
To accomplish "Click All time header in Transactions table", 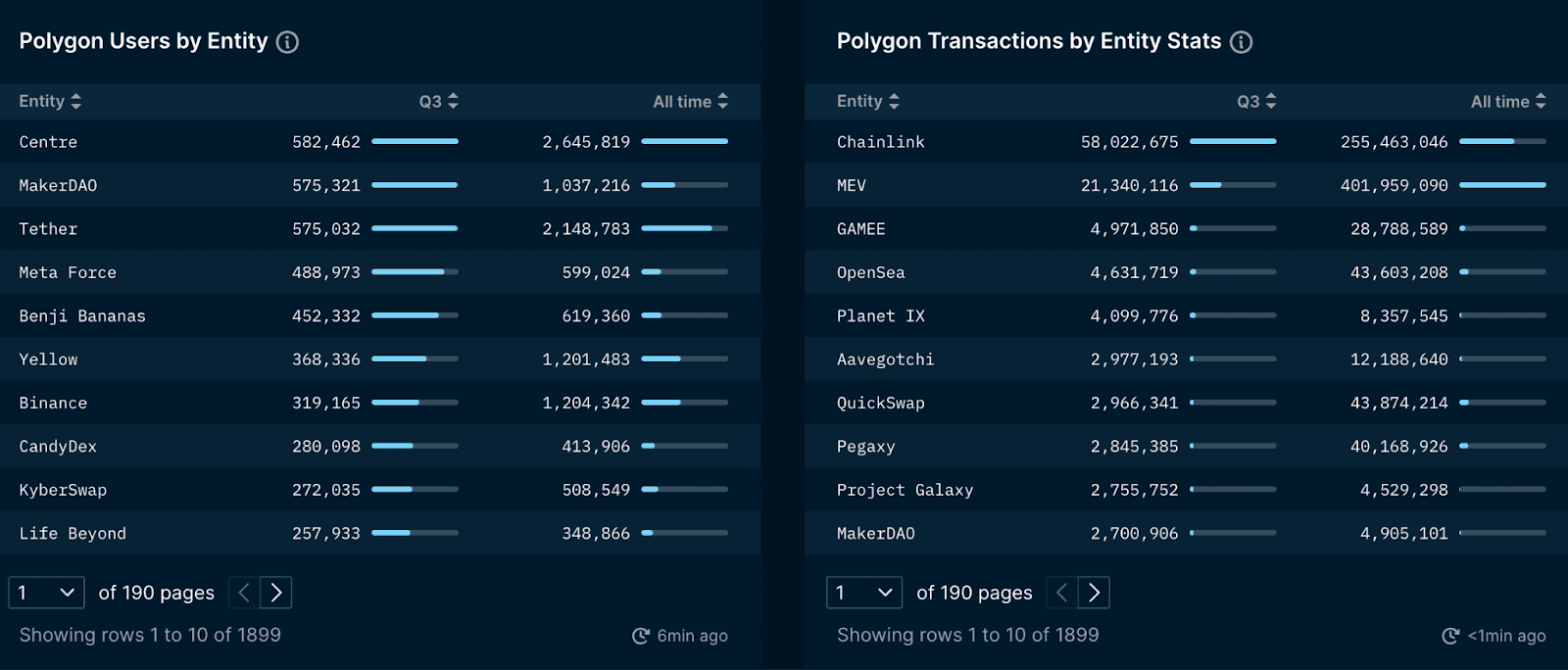I will pyautogui.click(x=1499, y=101).
